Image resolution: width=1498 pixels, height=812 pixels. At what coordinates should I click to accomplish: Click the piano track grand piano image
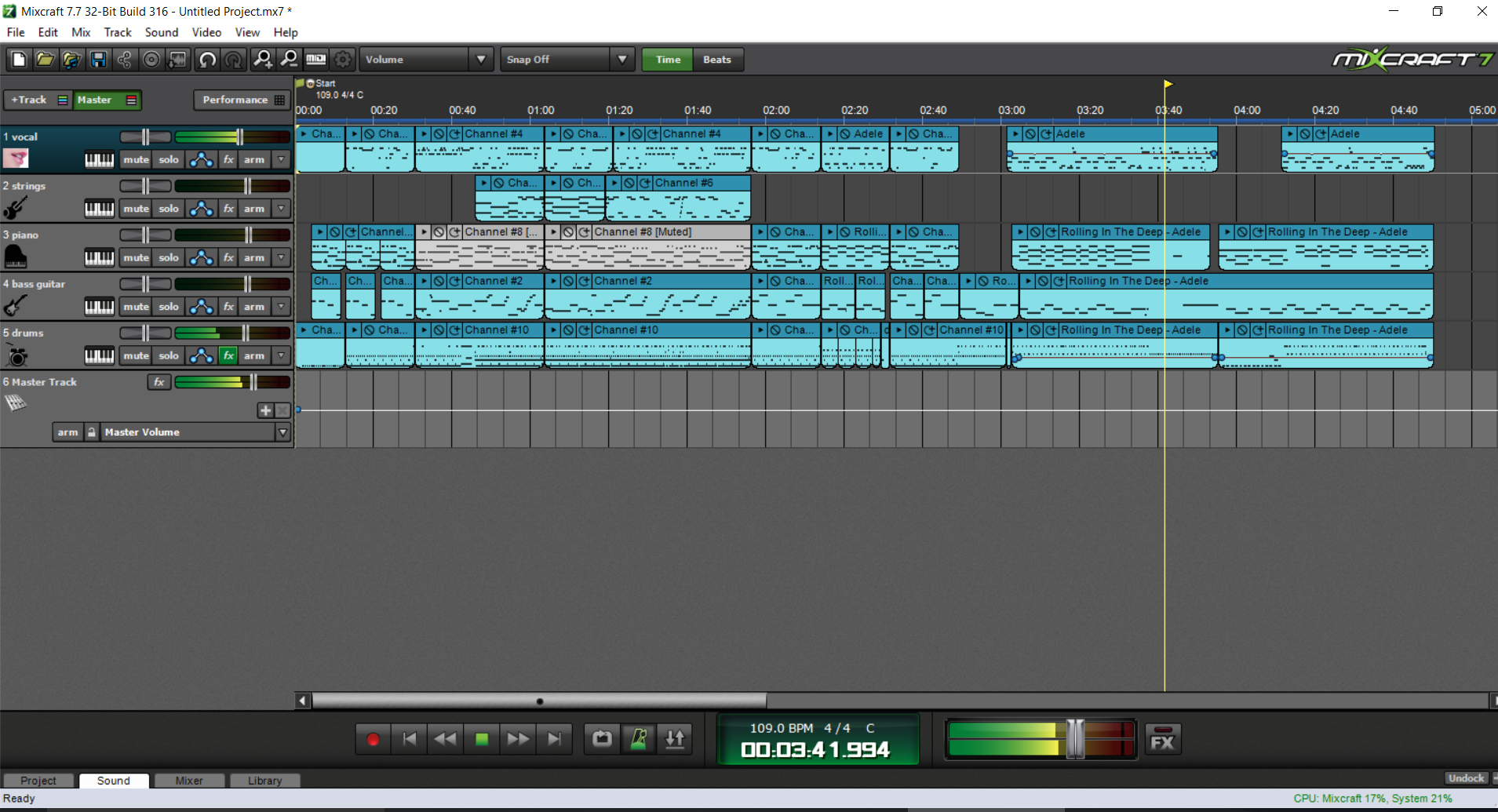16,257
